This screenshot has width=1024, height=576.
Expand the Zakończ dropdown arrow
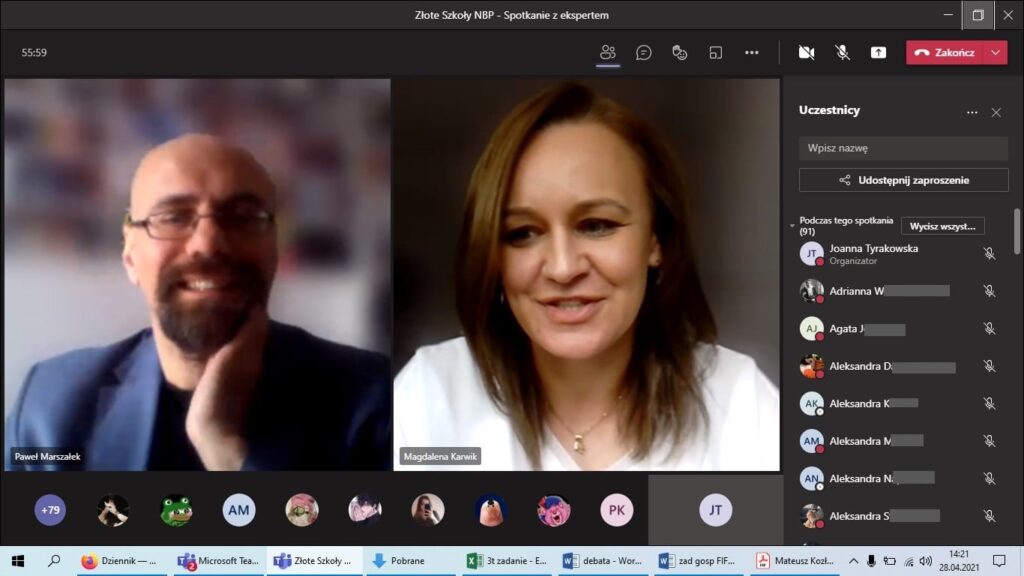[995, 52]
